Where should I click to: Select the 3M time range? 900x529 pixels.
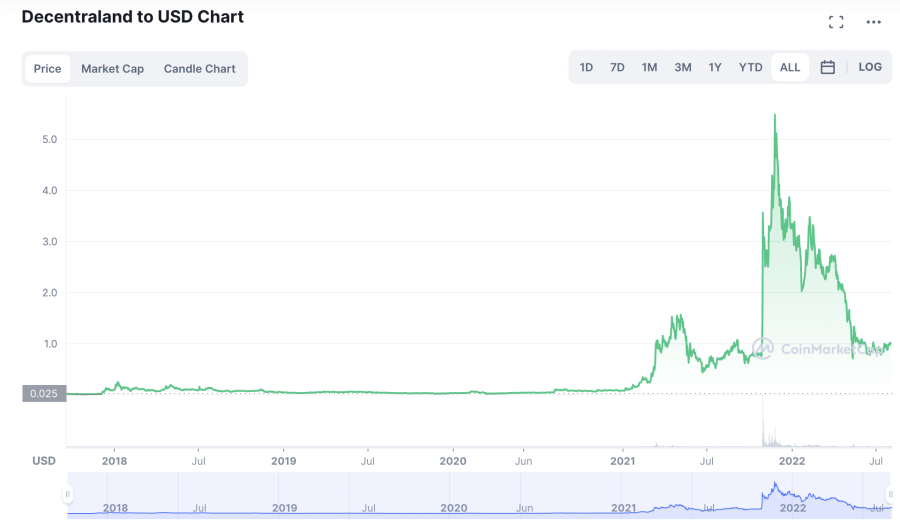[x=682, y=67]
